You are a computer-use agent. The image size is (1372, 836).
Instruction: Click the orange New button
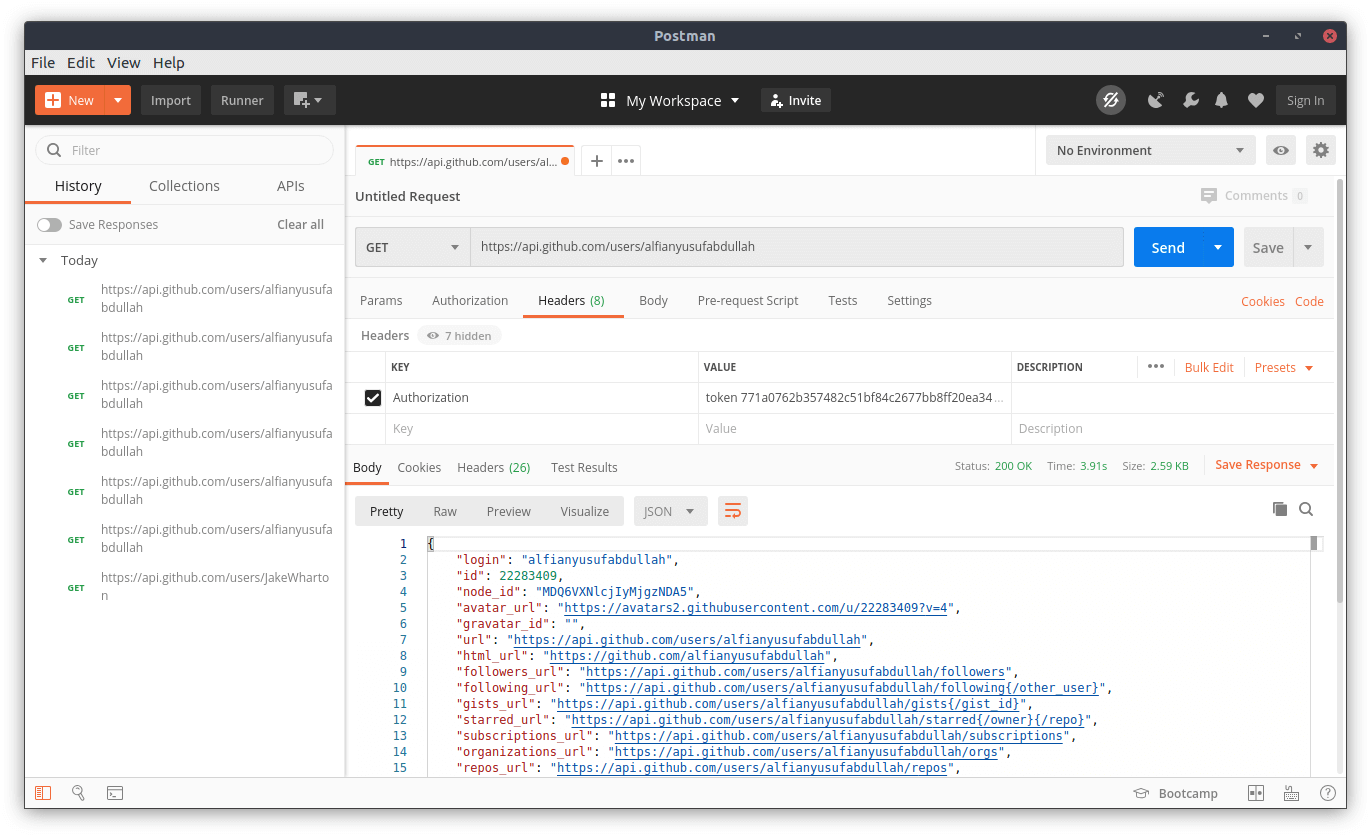click(70, 100)
